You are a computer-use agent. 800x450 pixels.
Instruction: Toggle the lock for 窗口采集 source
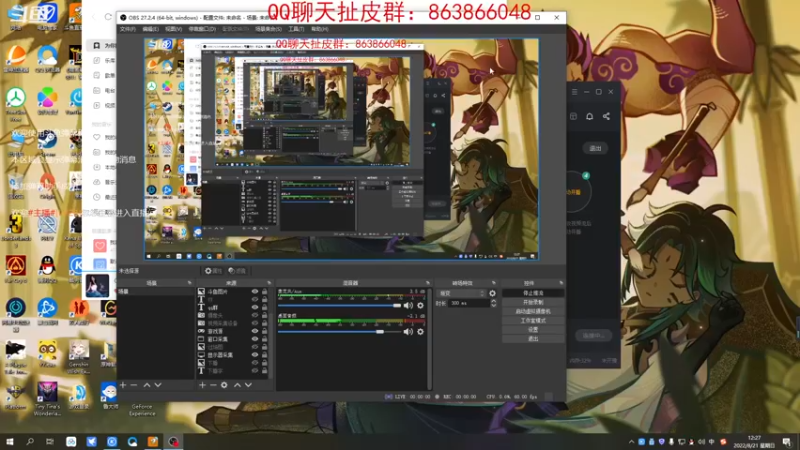coord(264,339)
